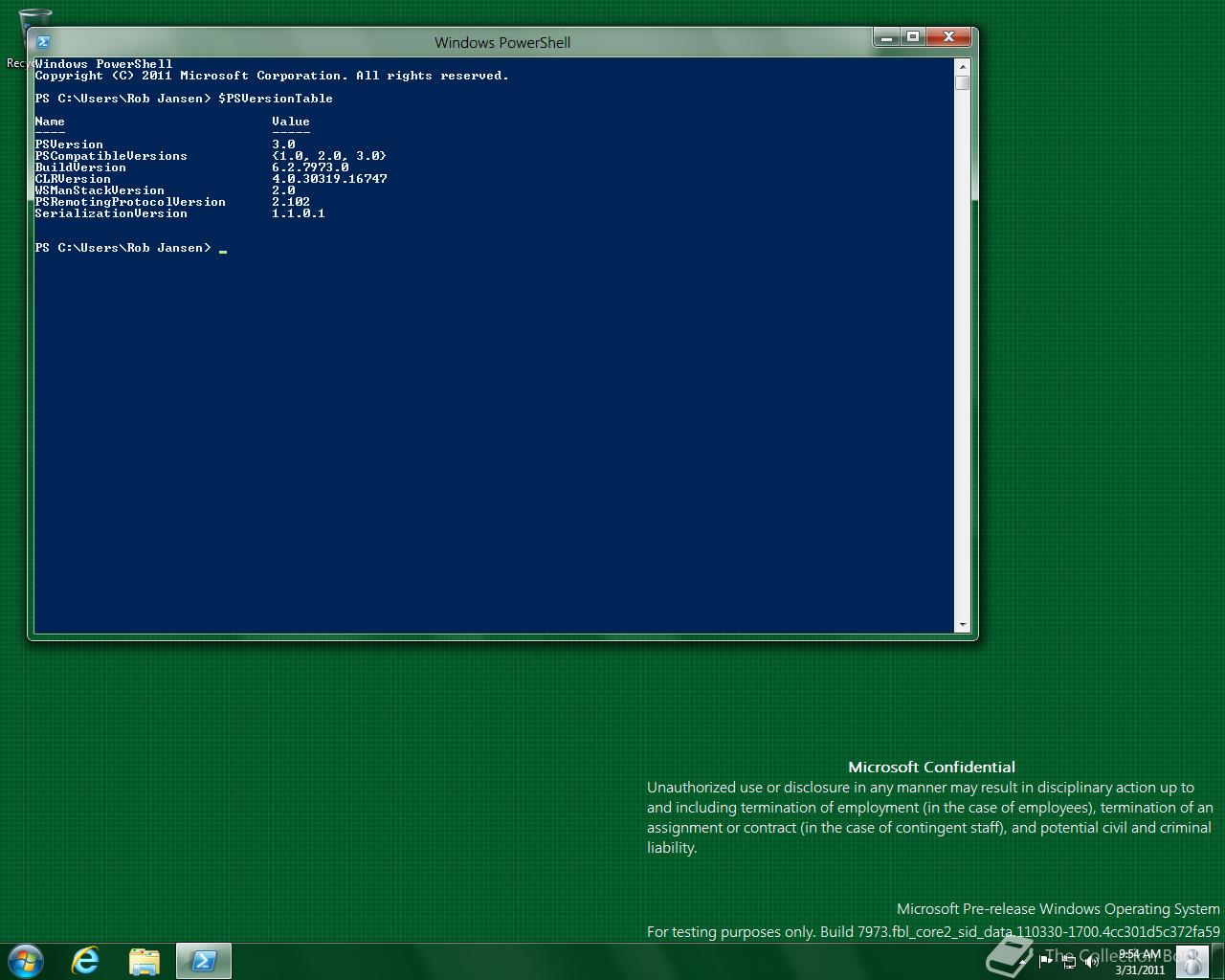The width and height of the screenshot is (1225, 980).
Task: Open the Start menu orb
Action: pos(26,961)
